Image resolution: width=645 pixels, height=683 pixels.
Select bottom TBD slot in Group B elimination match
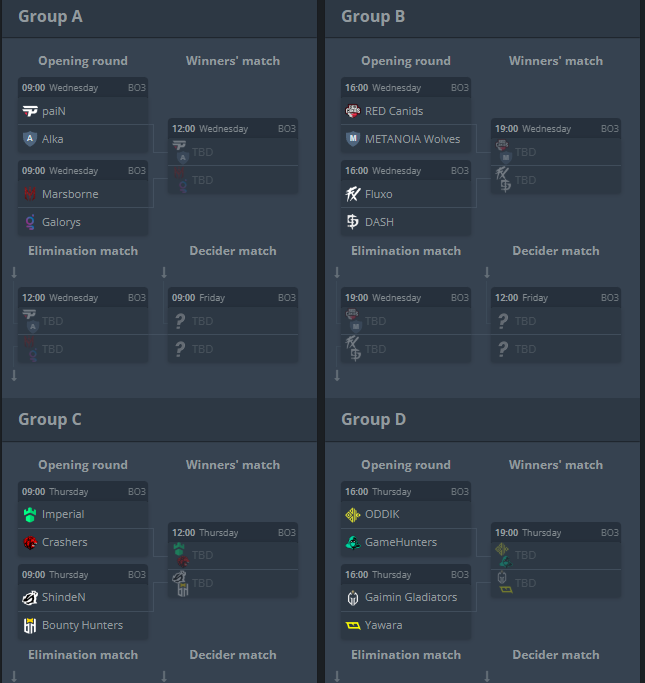click(x=406, y=348)
